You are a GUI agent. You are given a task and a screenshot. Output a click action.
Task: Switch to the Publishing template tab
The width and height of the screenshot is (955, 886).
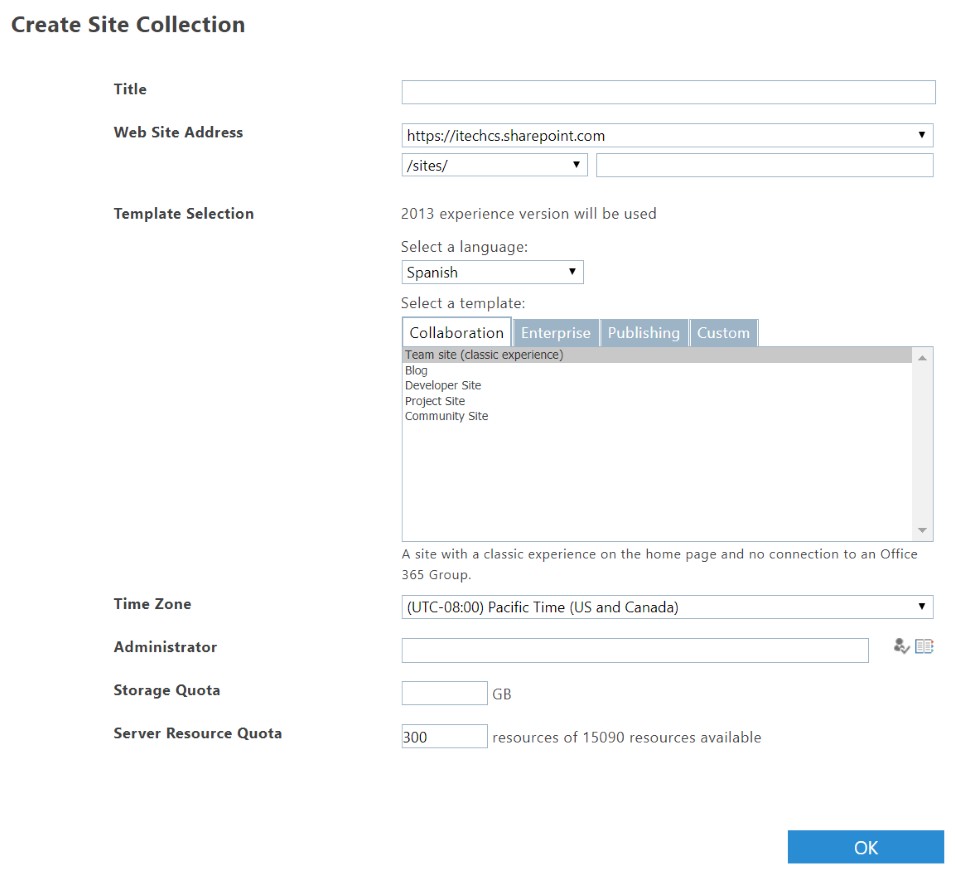pos(644,333)
